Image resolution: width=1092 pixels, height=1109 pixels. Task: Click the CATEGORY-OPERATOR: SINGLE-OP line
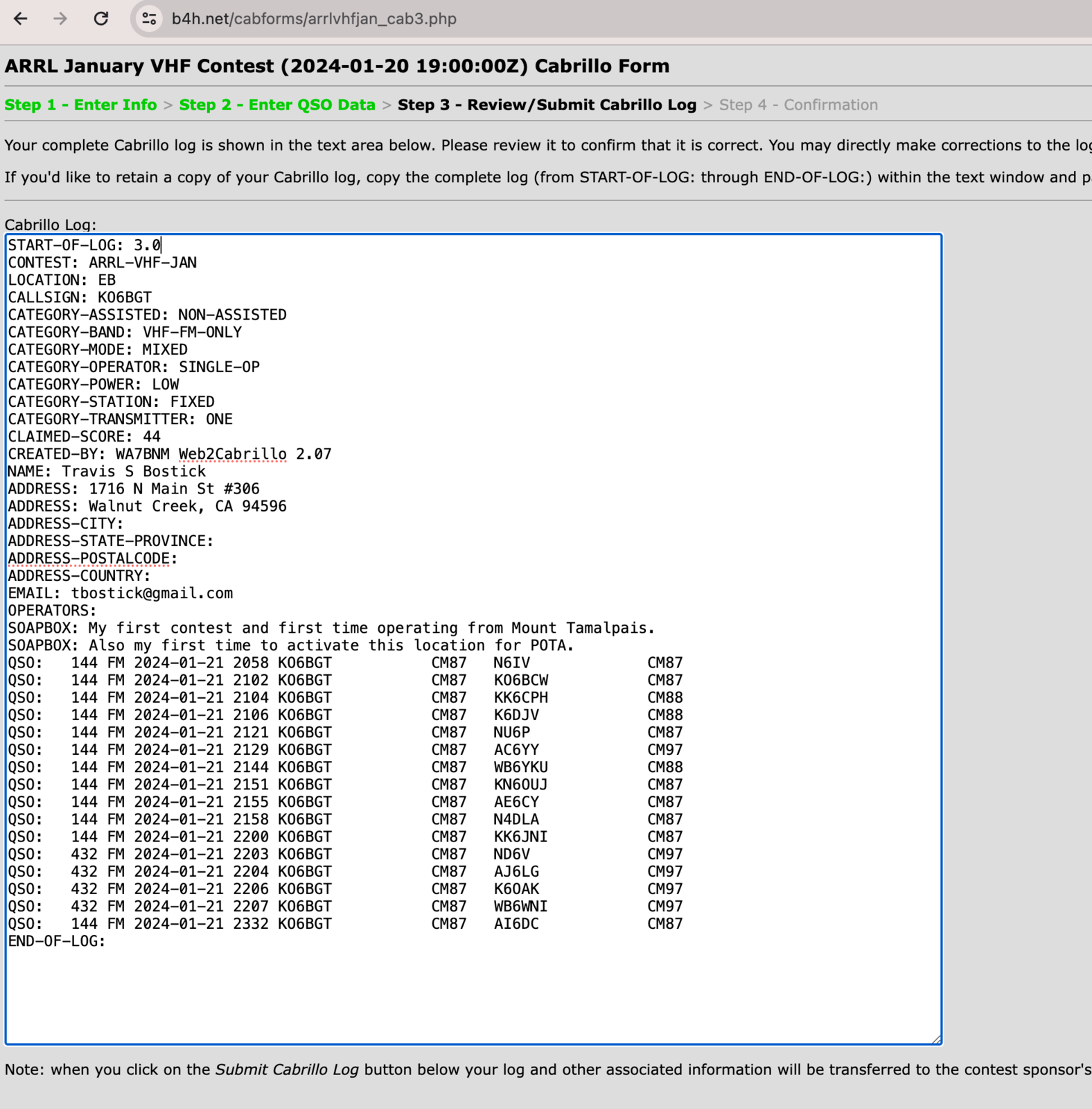(x=134, y=367)
